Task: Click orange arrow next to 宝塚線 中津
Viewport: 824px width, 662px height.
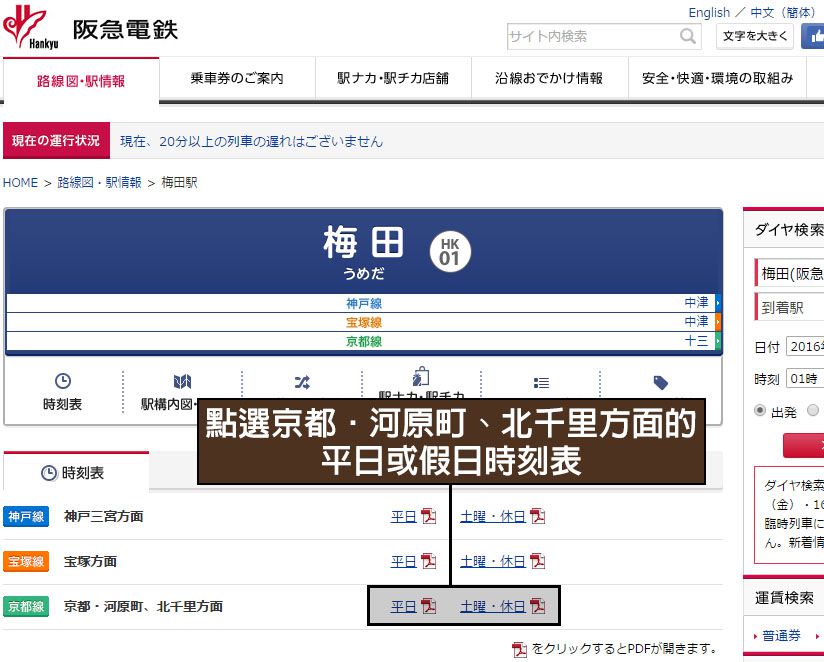Action: point(718,322)
